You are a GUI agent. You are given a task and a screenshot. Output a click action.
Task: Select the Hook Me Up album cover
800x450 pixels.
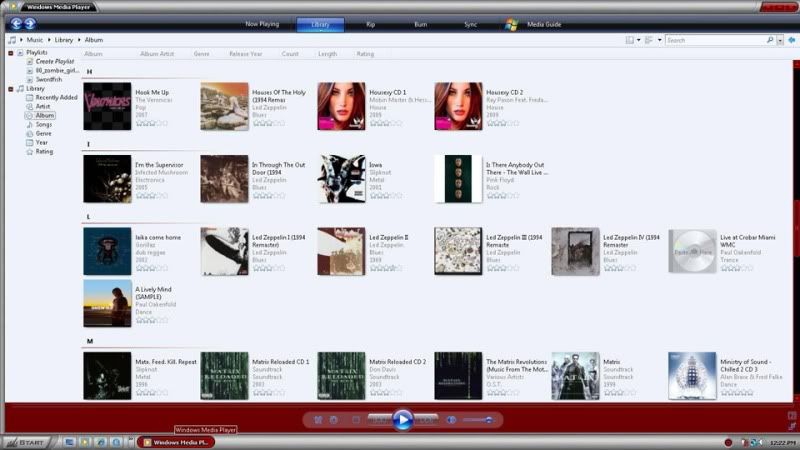point(107,106)
